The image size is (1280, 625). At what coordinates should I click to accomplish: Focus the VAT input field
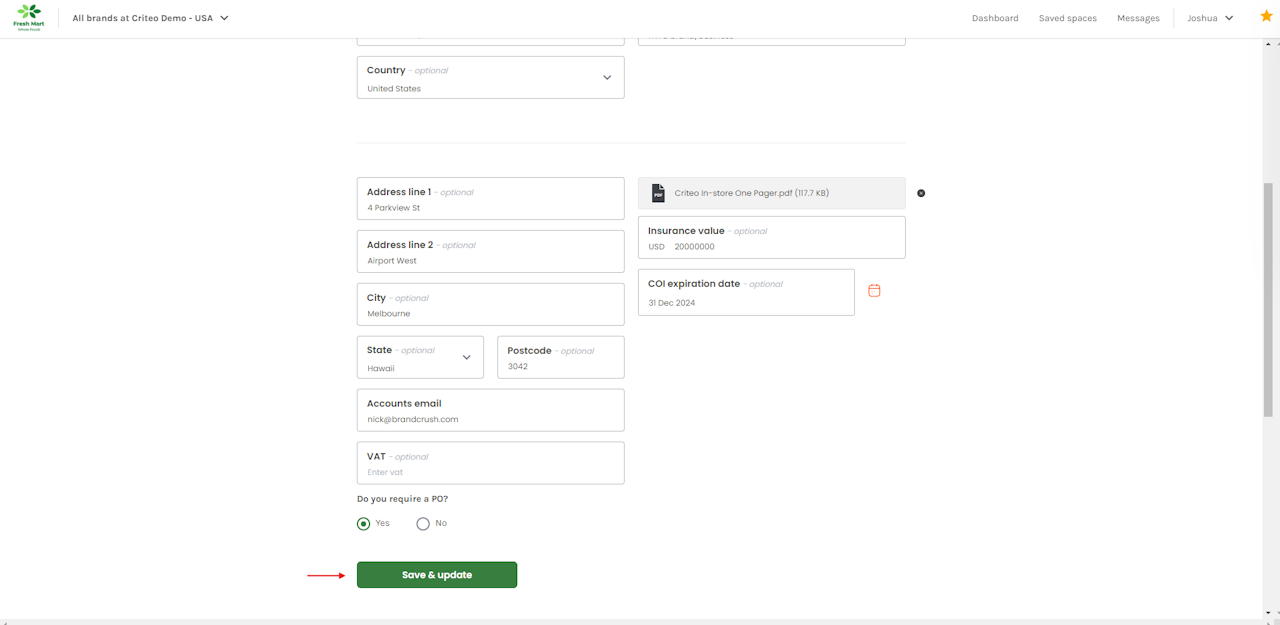coord(490,471)
